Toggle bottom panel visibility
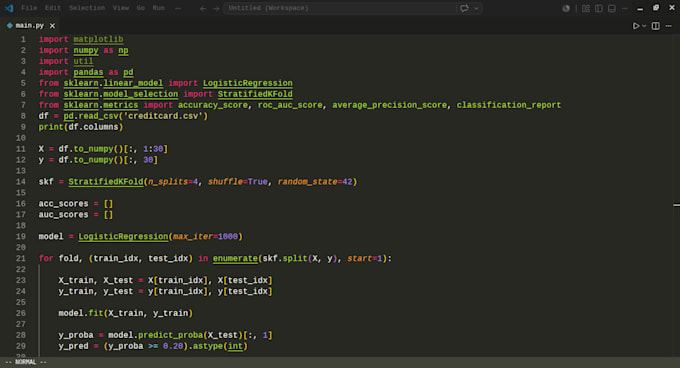Viewport: 680px width, 368px height. [612, 8]
